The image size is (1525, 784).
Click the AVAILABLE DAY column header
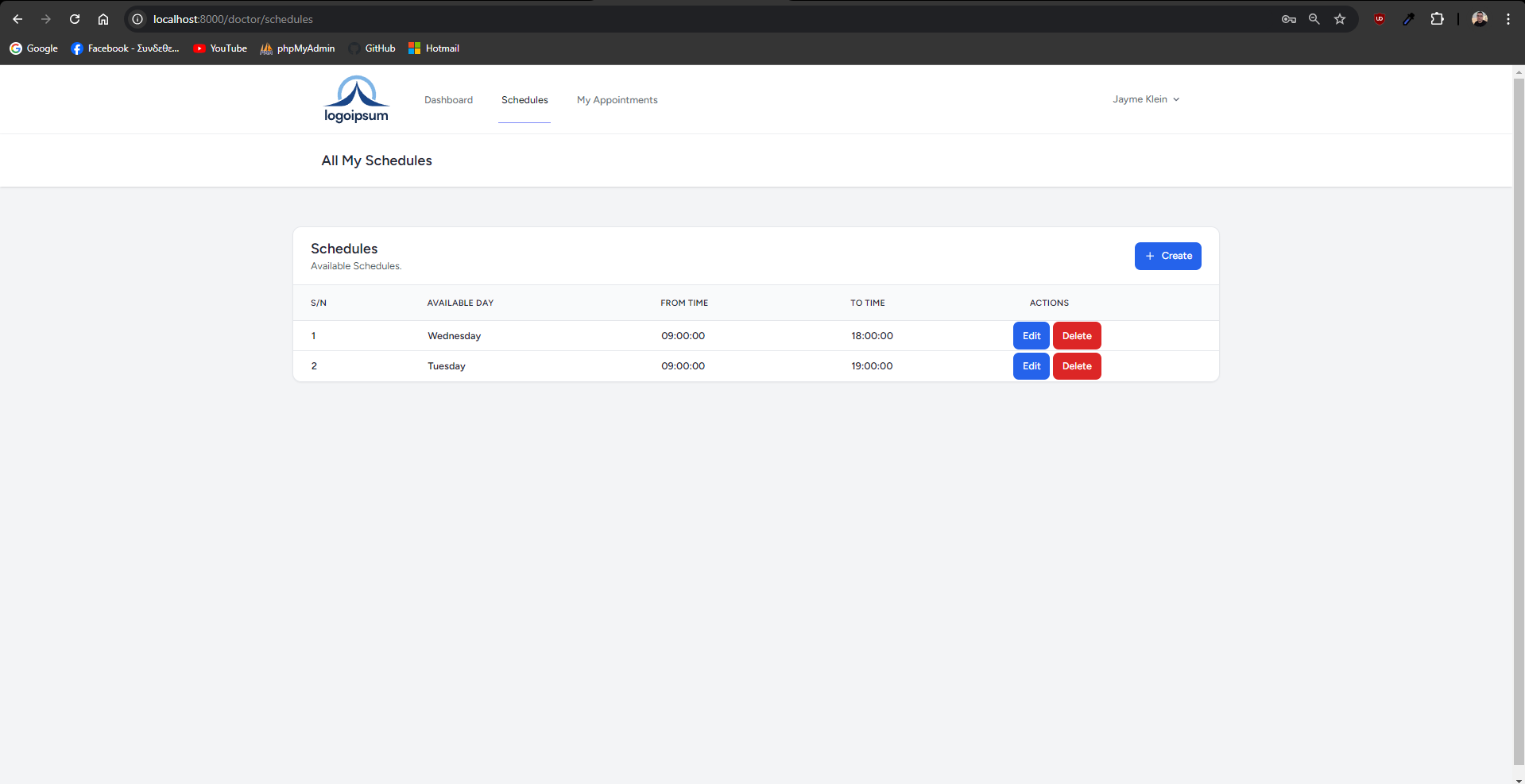coord(460,303)
